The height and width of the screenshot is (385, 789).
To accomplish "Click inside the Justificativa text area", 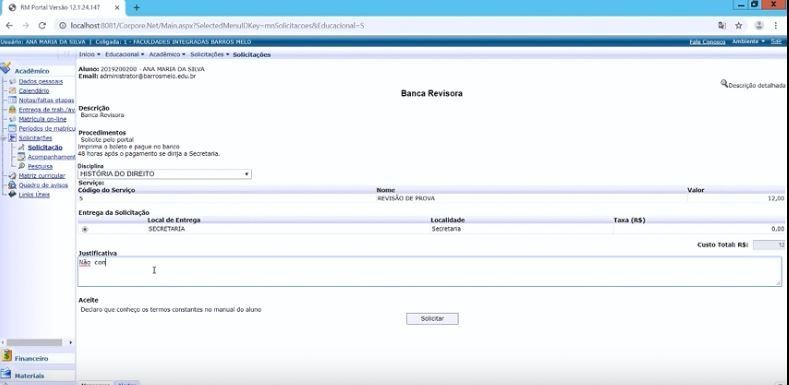I will (x=430, y=272).
